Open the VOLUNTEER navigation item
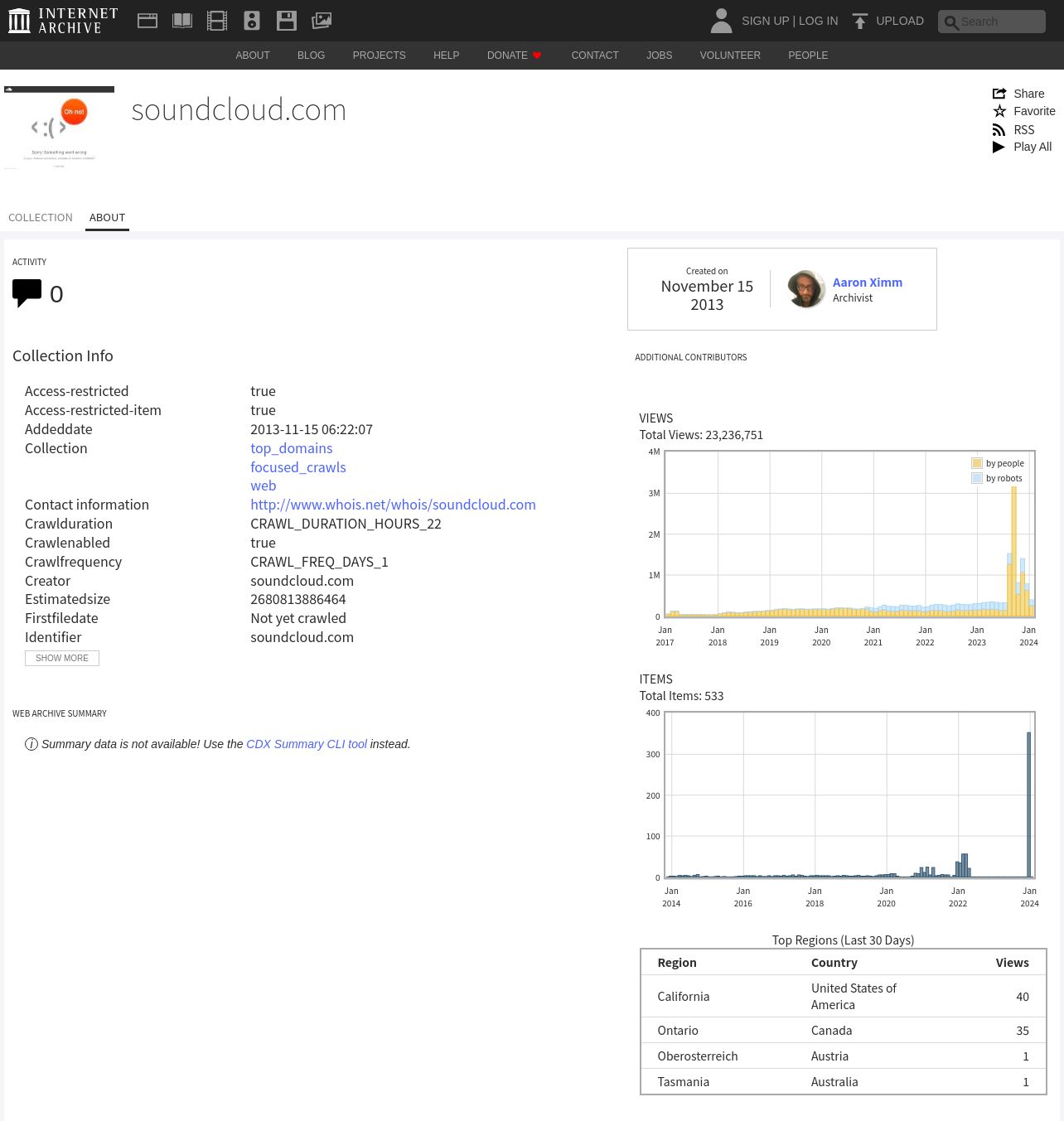 point(730,56)
